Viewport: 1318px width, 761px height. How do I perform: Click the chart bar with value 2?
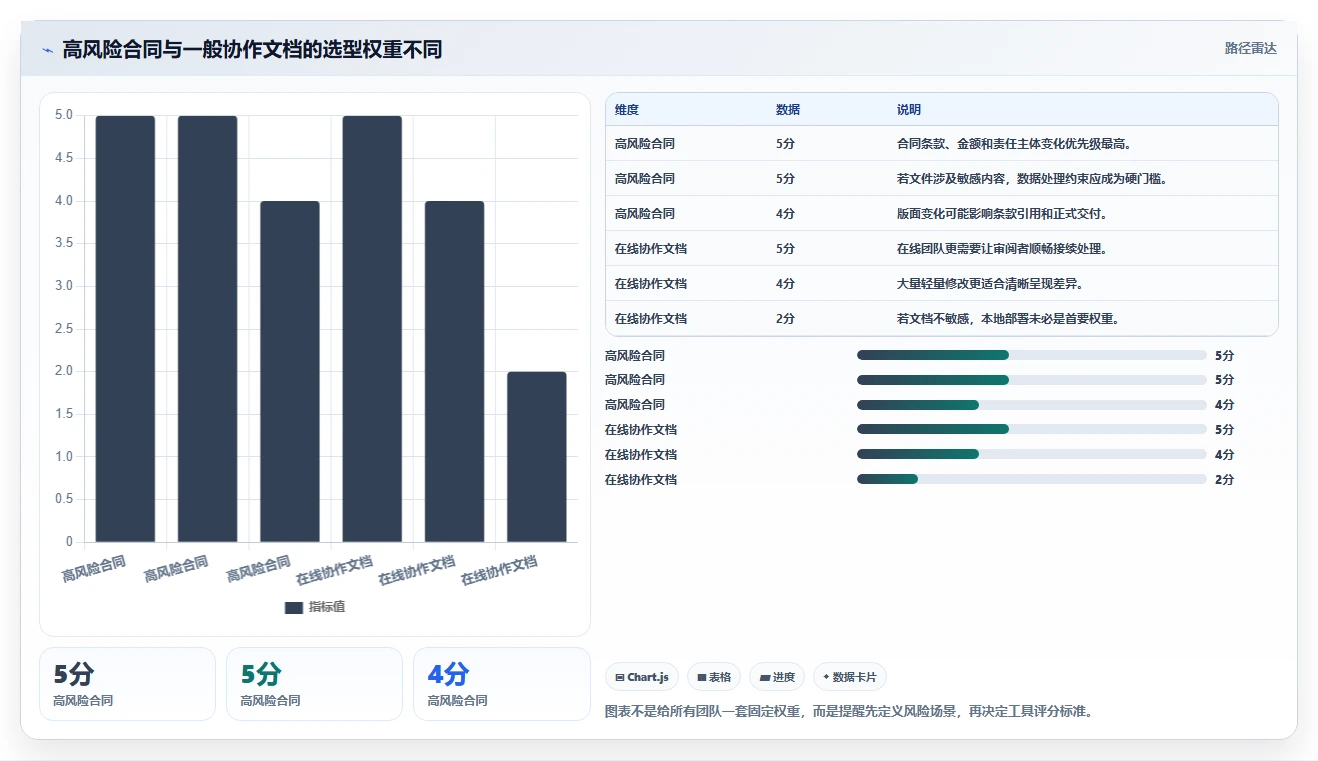(x=537, y=457)
